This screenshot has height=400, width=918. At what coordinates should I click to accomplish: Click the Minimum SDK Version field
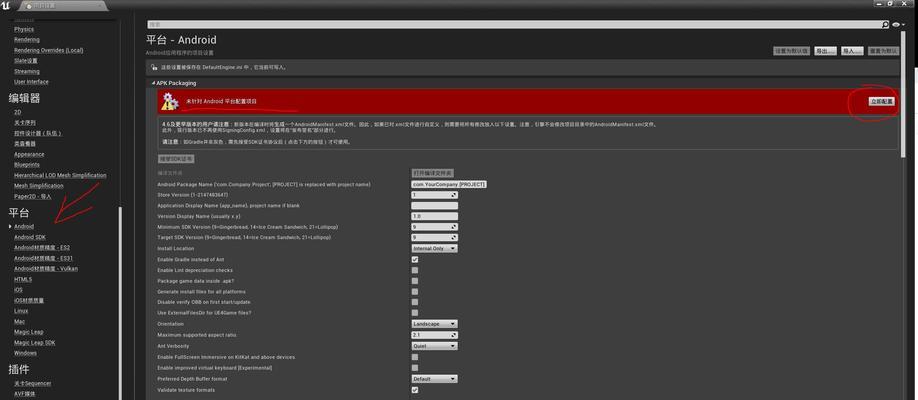pos(434,227)
